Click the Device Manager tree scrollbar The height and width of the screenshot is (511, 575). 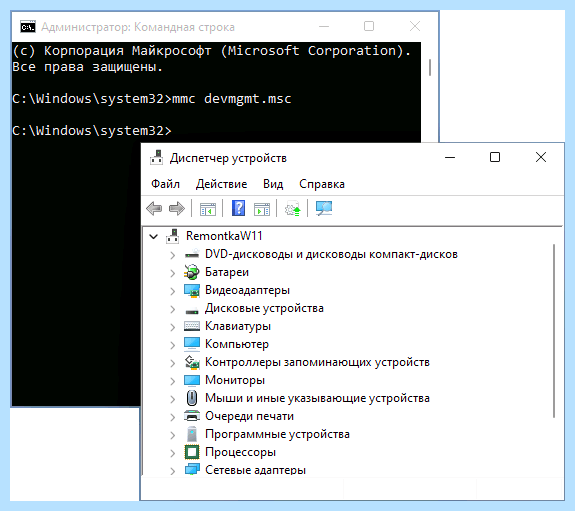[x=554, y=331]
